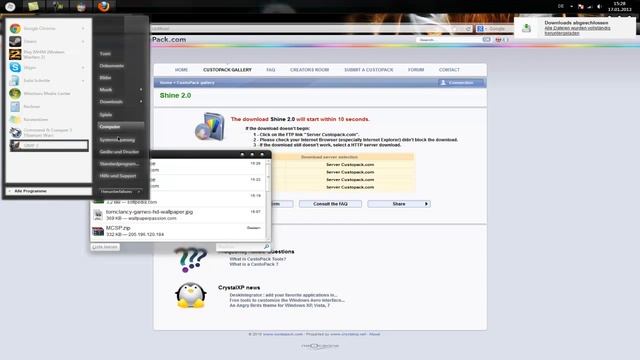Open Hilfe und Support entry
This screenshot has width=640, height=360.
[118, 176]
